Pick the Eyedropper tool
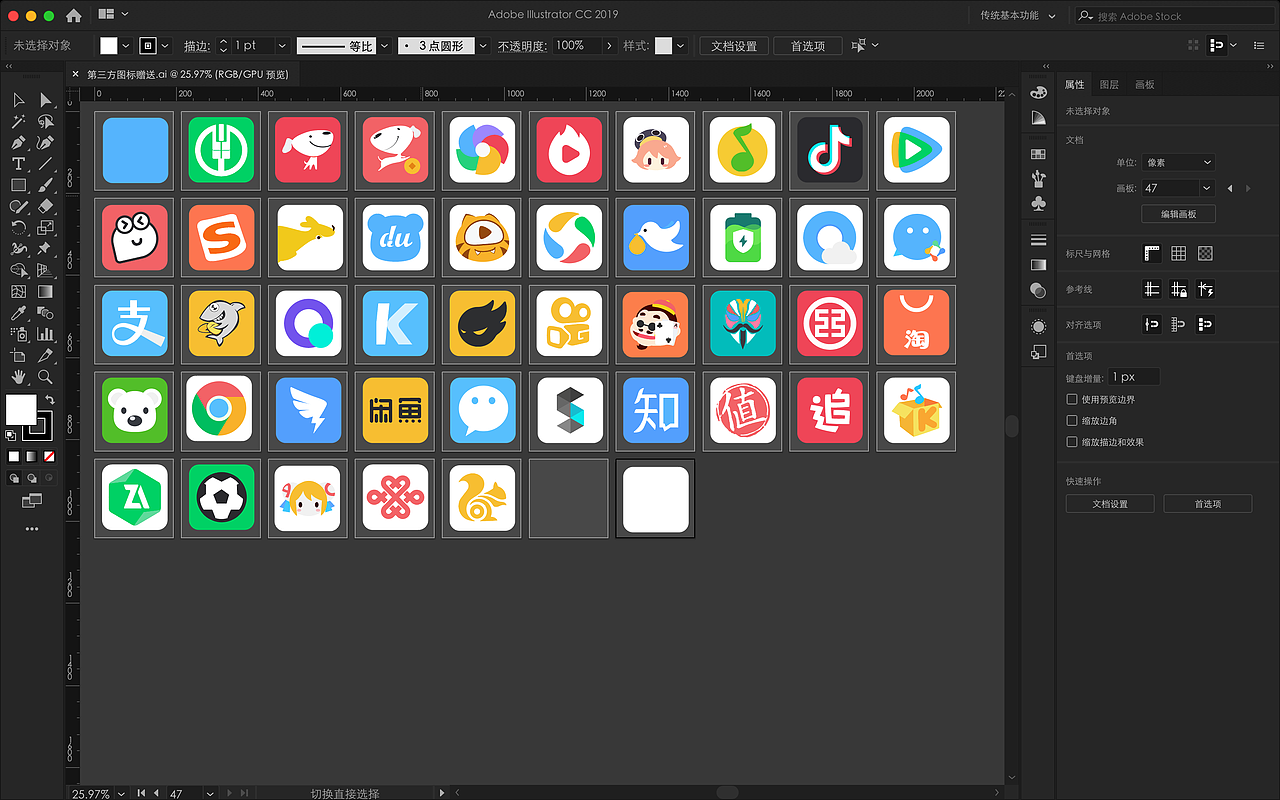The height and width of the screenshot is (800, 1280). (18, 313)
